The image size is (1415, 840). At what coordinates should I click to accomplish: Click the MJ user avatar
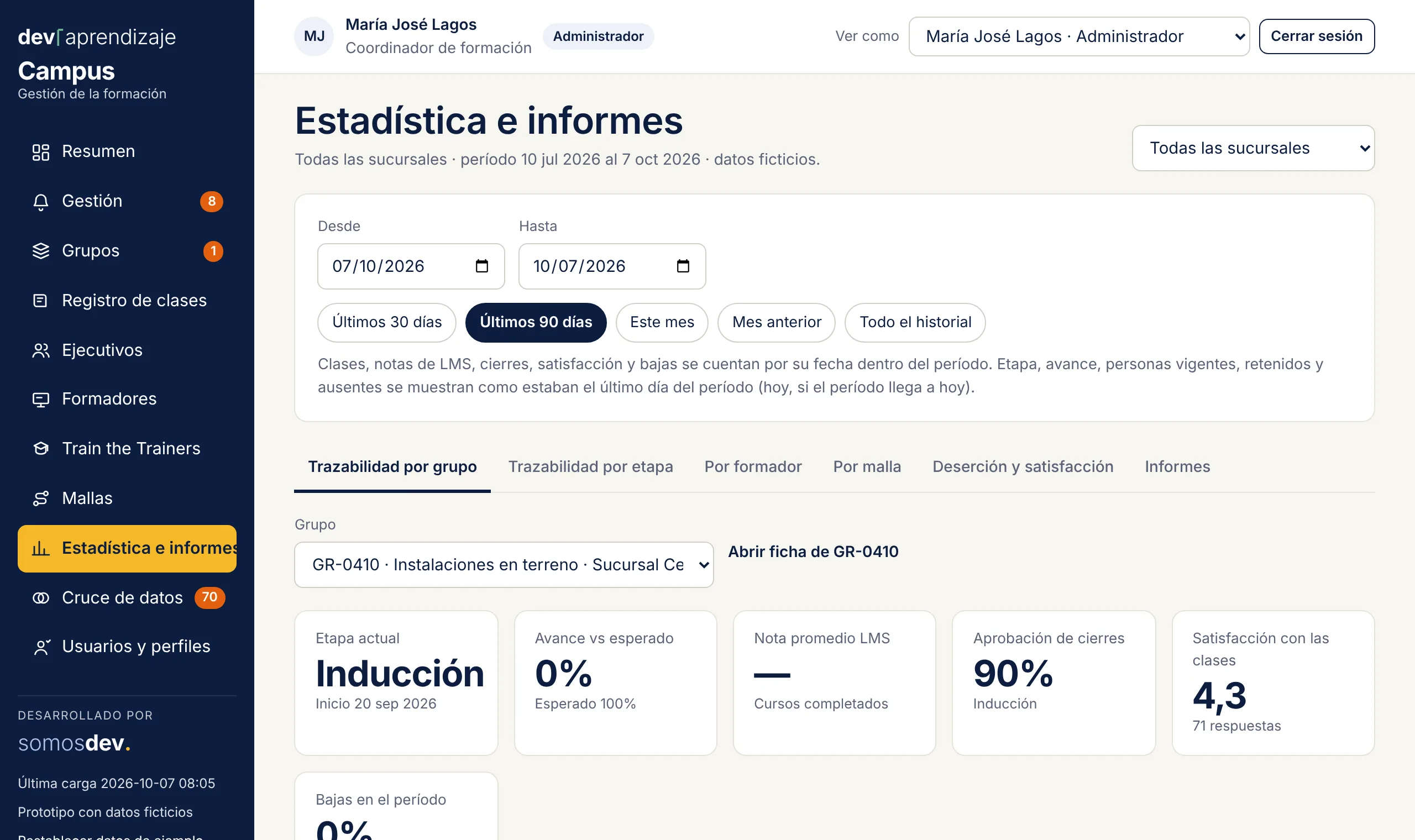314,36
